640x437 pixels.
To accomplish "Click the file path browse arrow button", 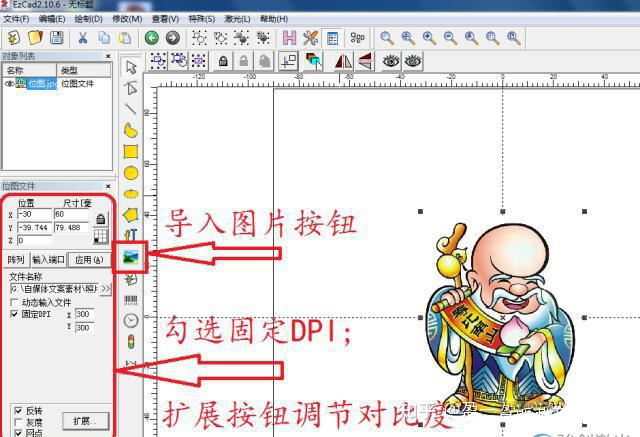I will click(x=106, y=289).
